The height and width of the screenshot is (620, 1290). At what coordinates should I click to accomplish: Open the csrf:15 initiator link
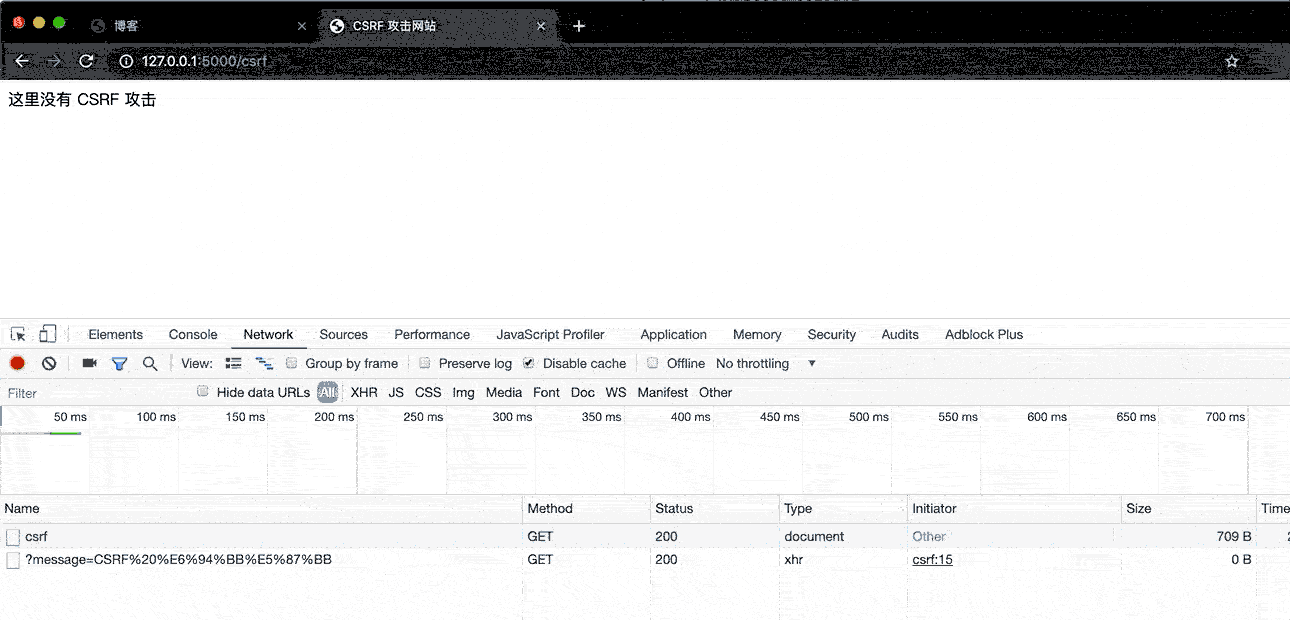coord(932,559)
